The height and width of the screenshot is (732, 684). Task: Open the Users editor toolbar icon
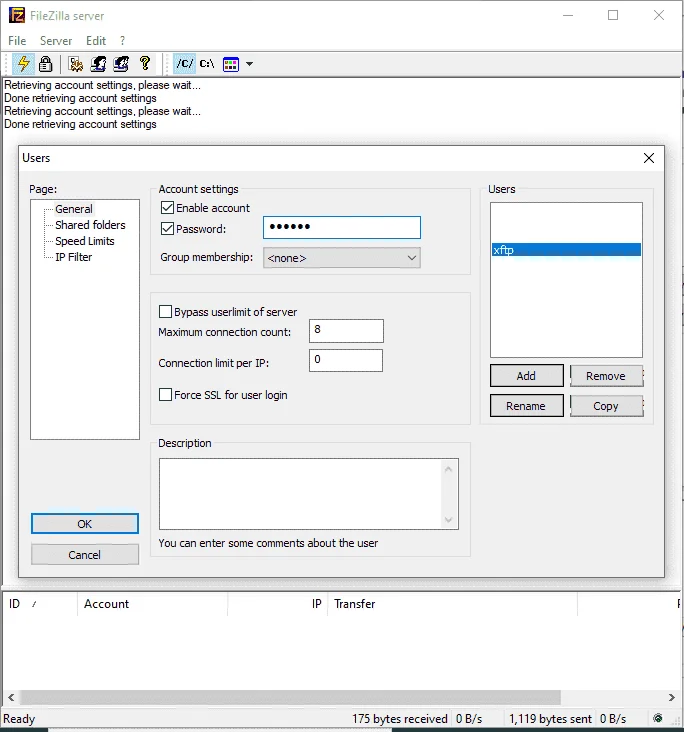click(98, 63)
